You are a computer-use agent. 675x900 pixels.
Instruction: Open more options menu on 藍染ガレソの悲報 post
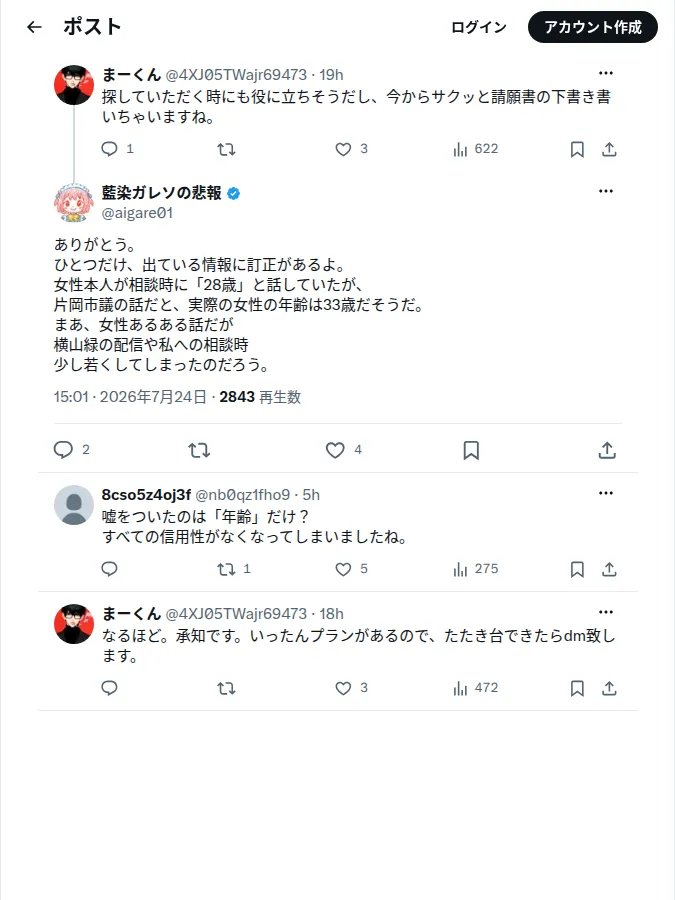606,191
